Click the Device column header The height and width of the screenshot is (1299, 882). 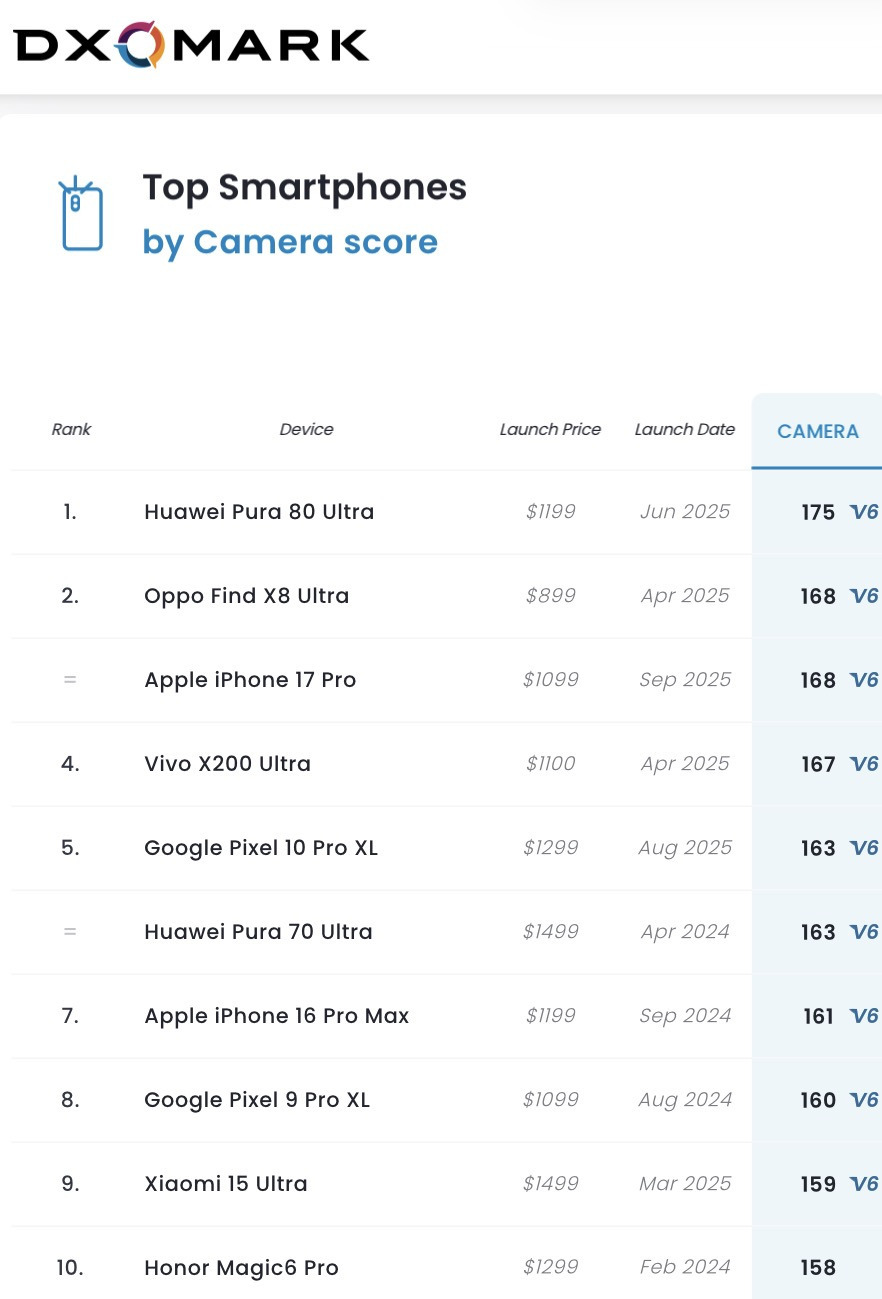point(306,429)
